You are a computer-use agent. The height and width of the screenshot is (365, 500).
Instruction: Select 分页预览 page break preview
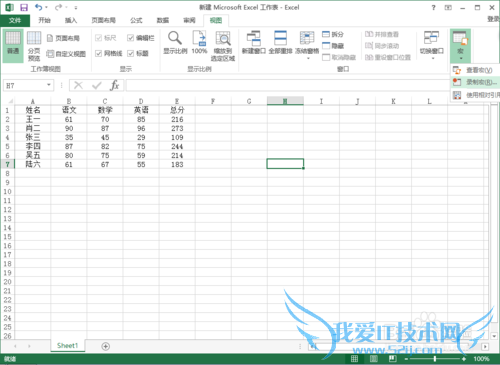click(x=34, y=46)
